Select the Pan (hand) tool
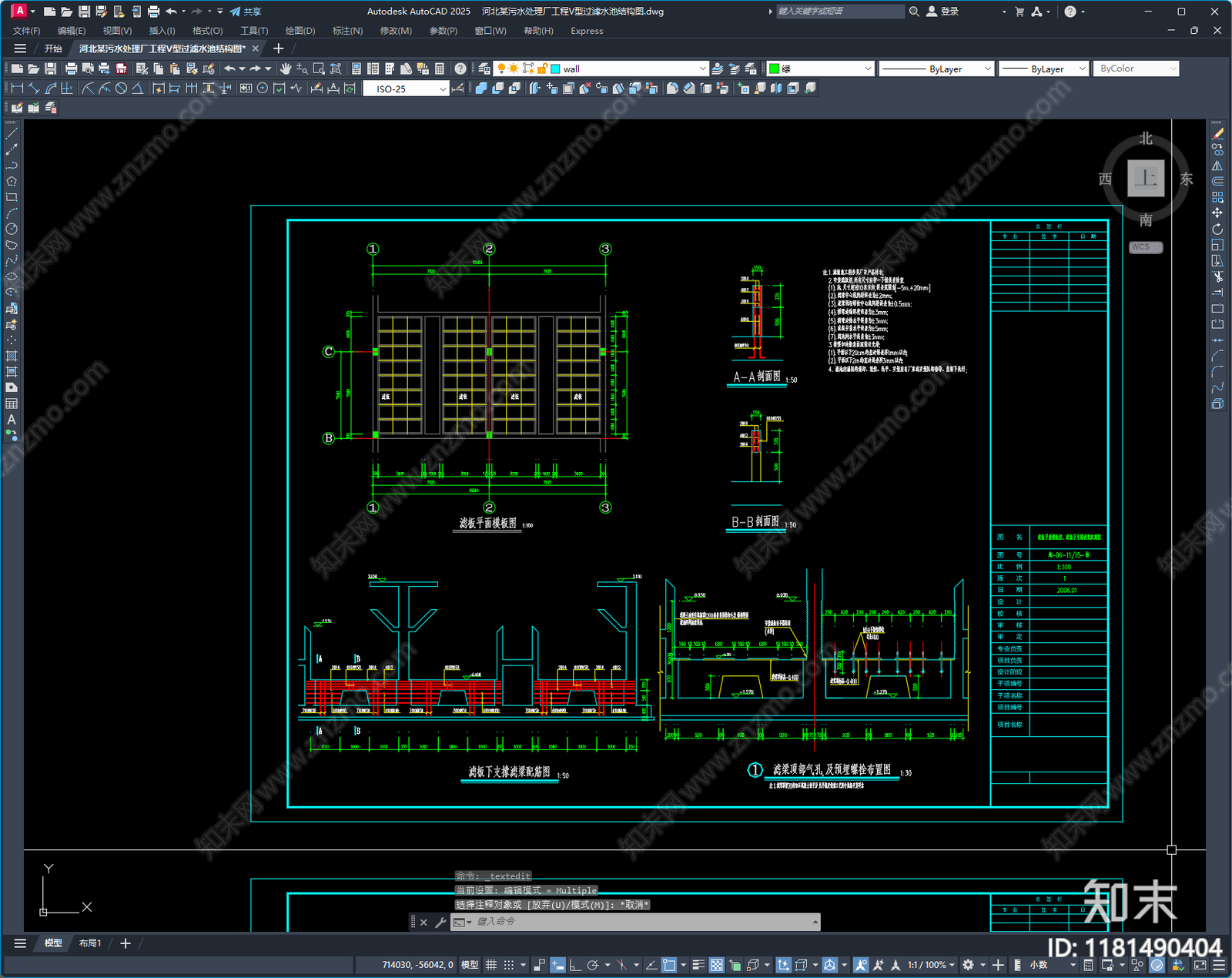1232x978 pixels. click(286, 69)
